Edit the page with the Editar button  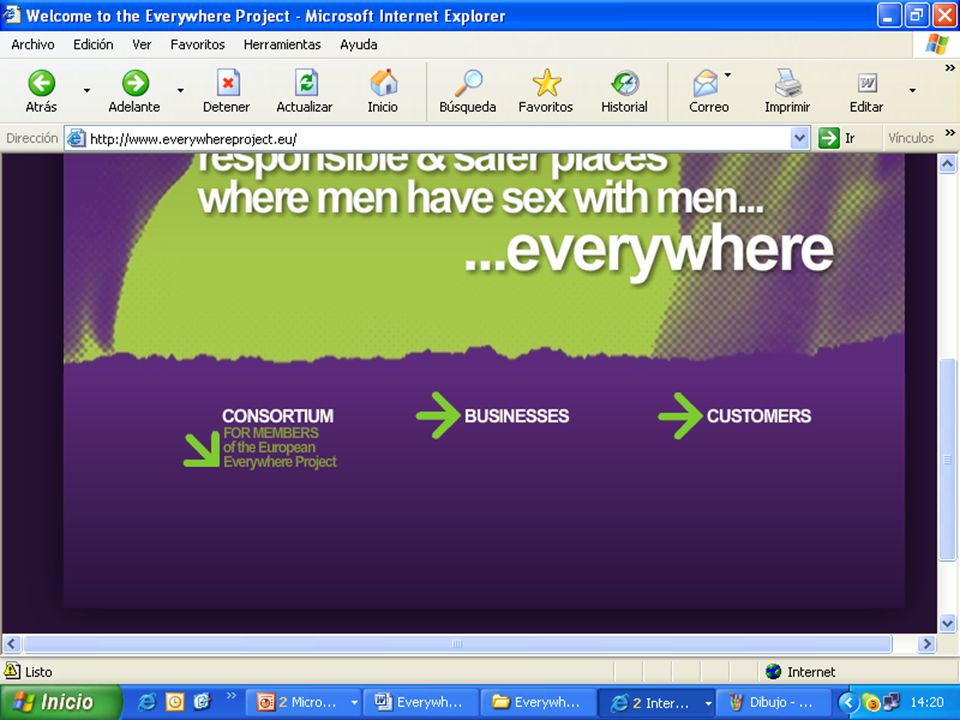866,91
